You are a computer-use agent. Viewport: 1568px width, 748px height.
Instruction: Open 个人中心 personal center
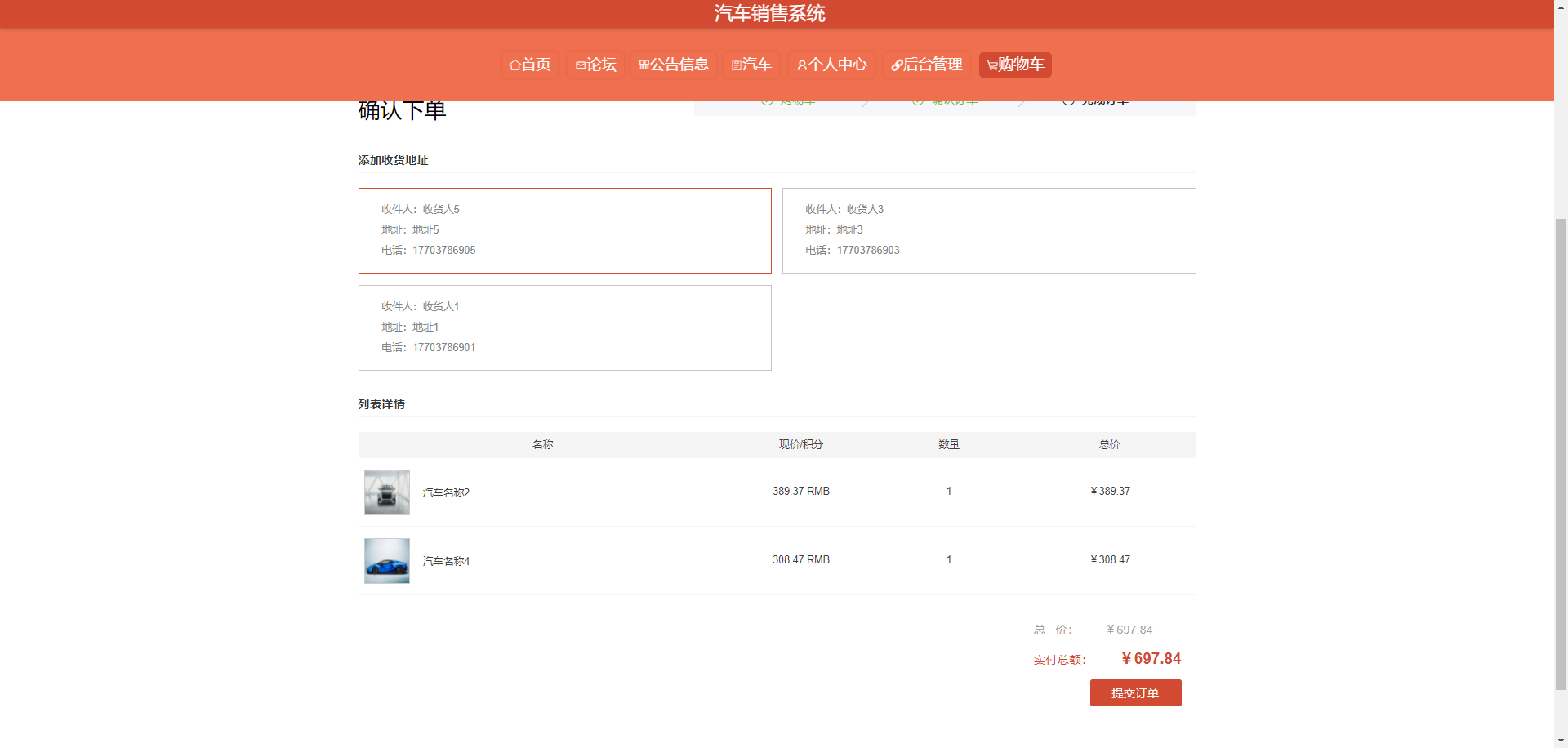[838, 65]
